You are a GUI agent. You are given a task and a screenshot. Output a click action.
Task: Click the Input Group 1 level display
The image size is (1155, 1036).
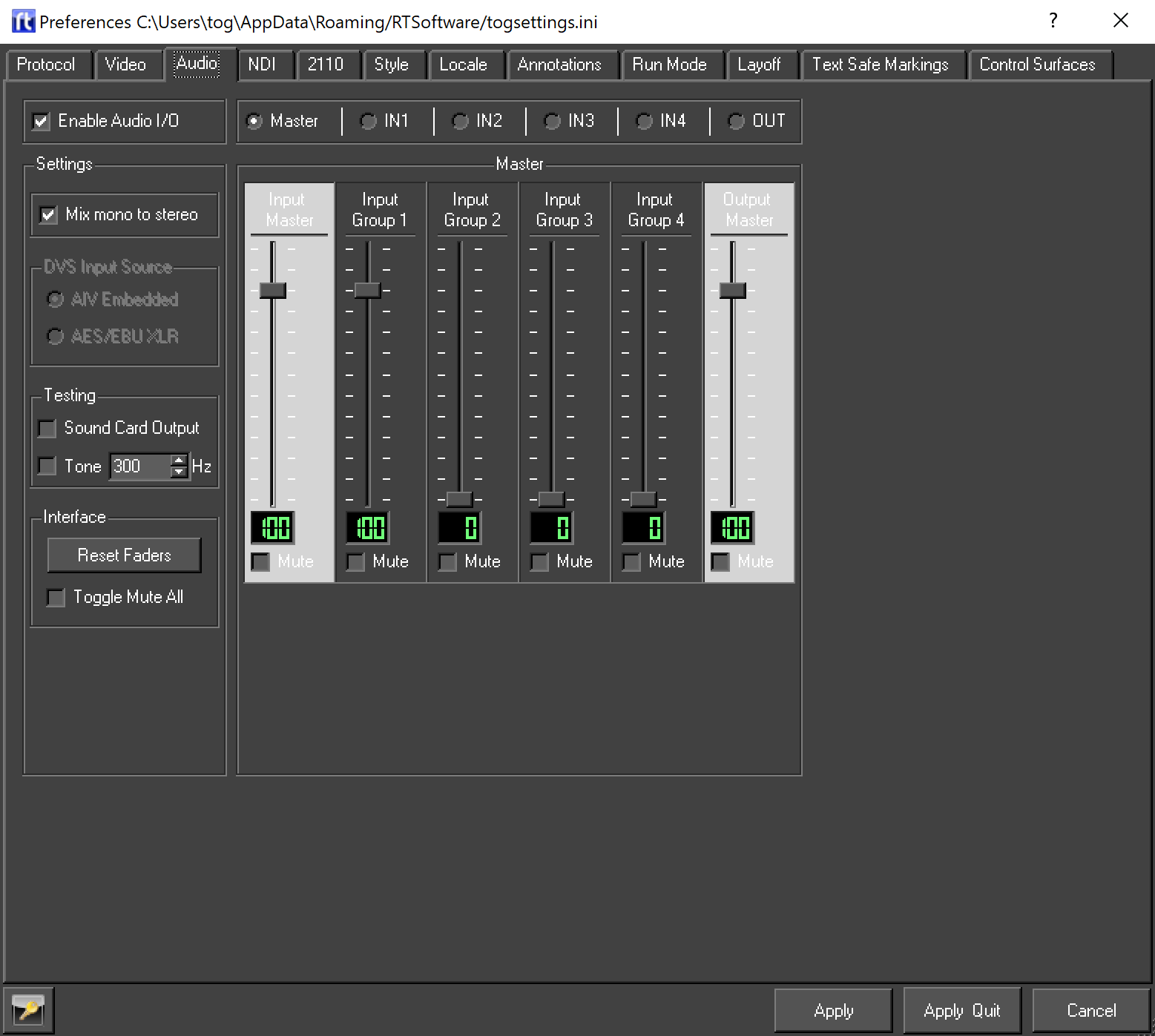tap(367, 528)
